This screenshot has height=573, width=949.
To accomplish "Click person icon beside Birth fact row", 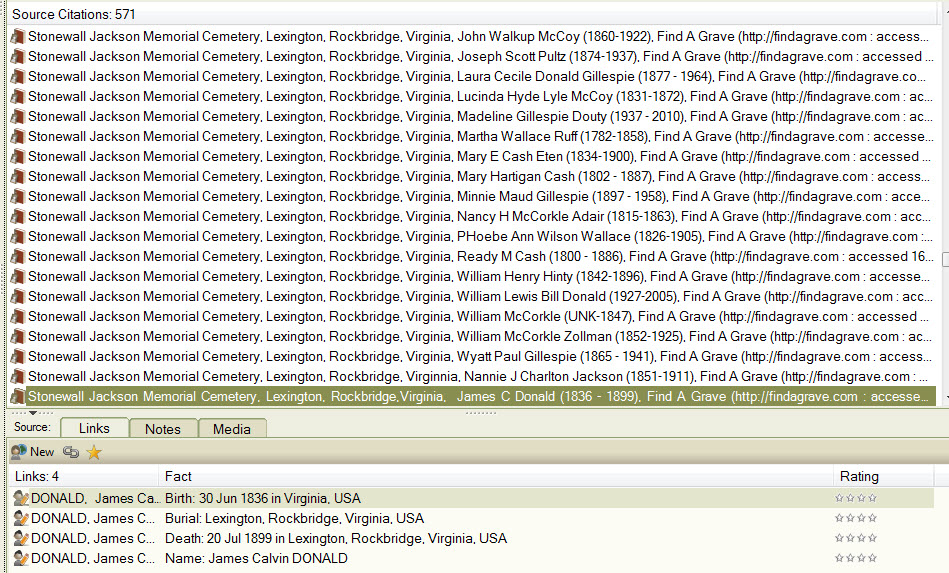I will point(20,498).
